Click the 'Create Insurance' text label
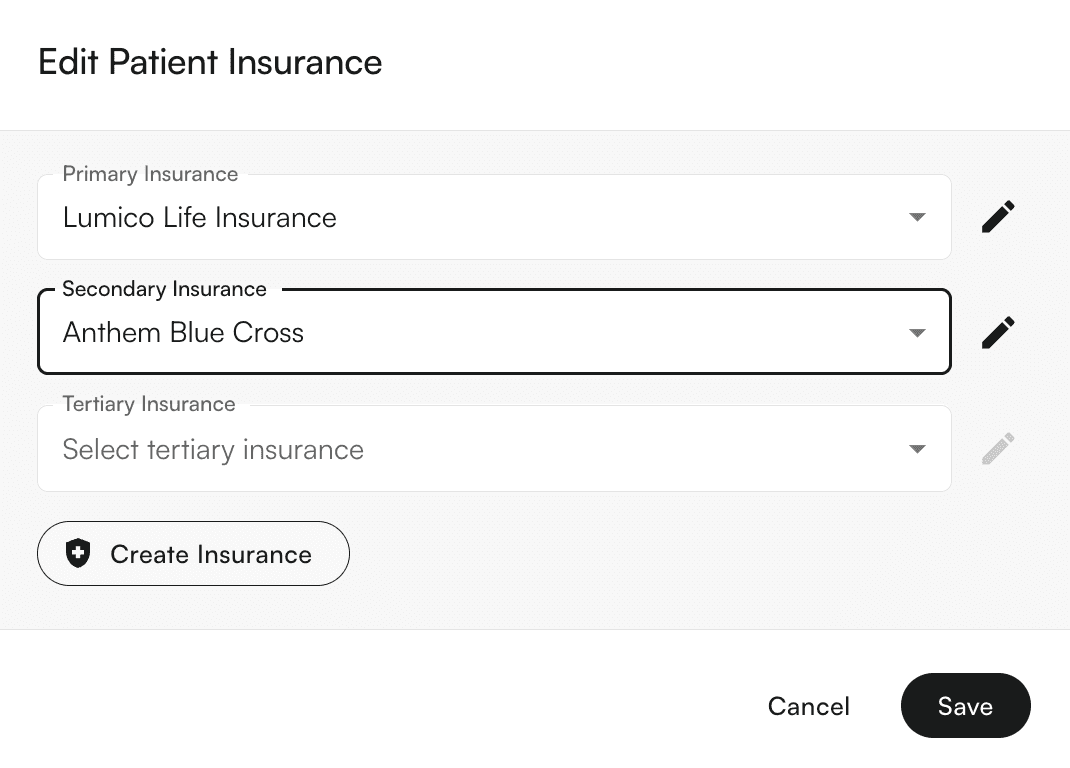This screenshot has height=768, width=1070. tap(211, 554)
